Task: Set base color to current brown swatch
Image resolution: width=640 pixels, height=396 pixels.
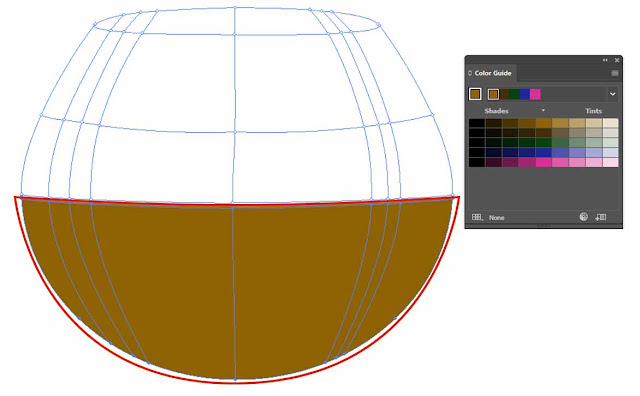Action: 475,94
